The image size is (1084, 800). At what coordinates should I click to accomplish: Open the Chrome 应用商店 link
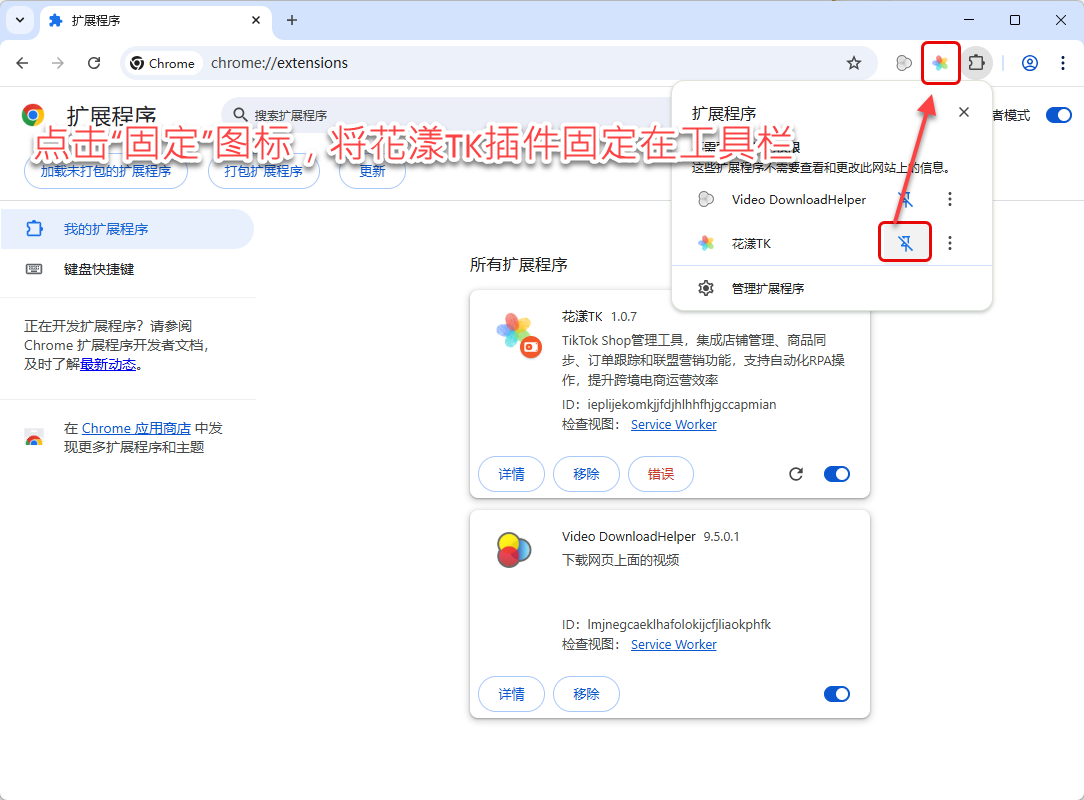tap(136, 429)
